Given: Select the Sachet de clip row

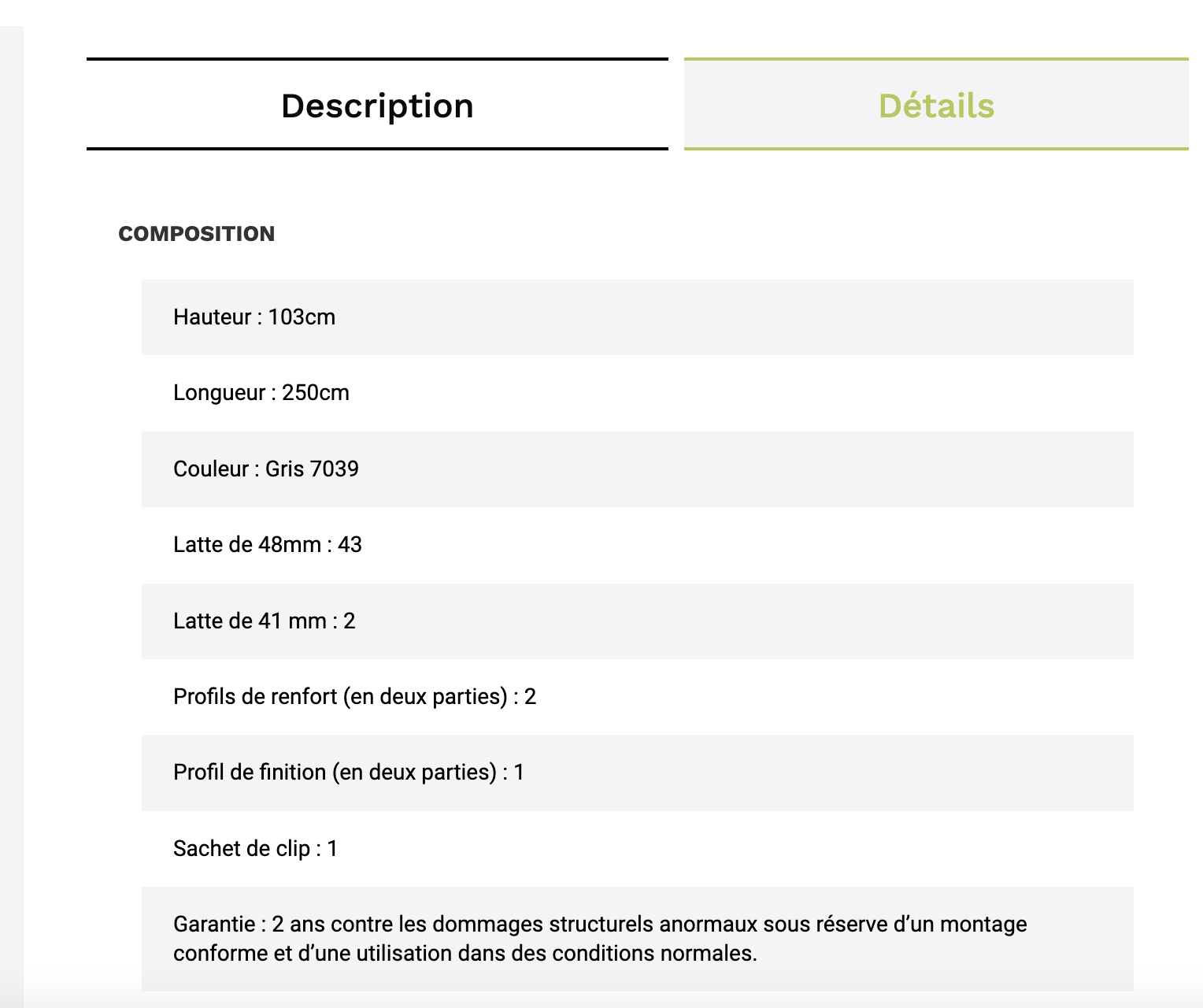Looking at the screenshot, I should pos(638,849).
